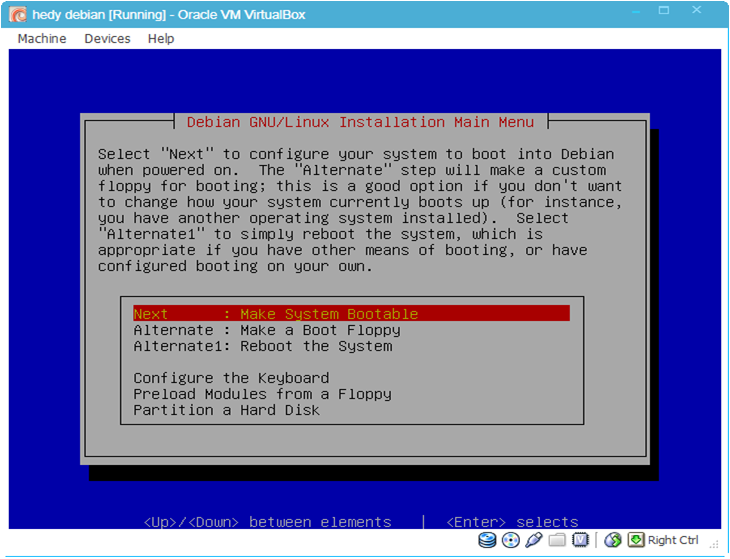Open the Help menu
Image resolution: width=730 pixels, height=559 pixels.
pyautogui.click(x=161, y=39)
